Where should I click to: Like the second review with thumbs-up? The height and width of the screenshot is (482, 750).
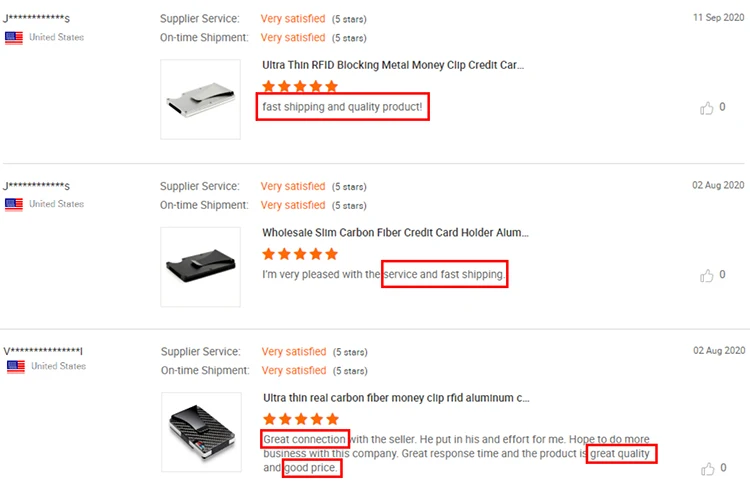click(707, 274)
